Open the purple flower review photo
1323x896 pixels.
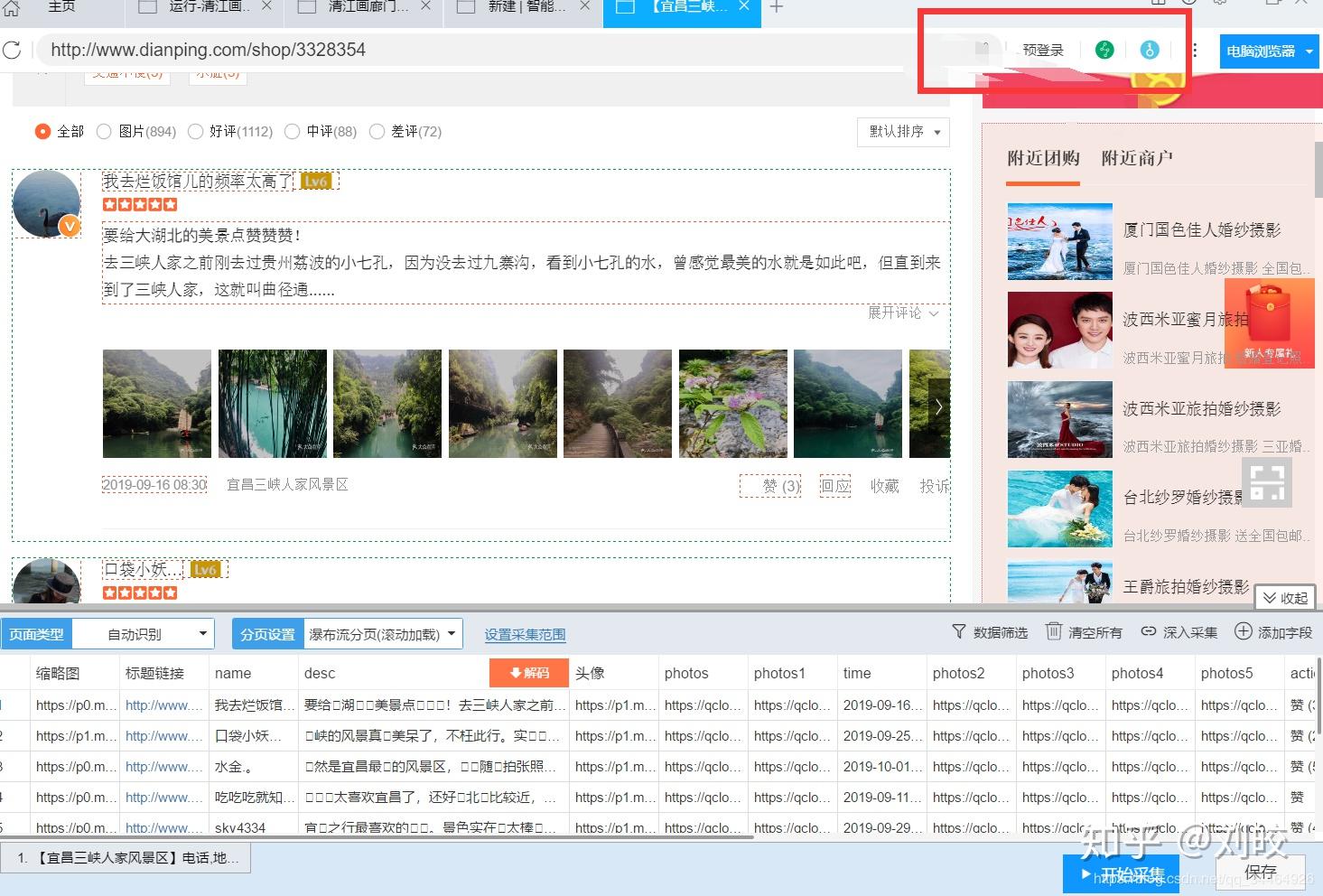(x=733, y=404)
